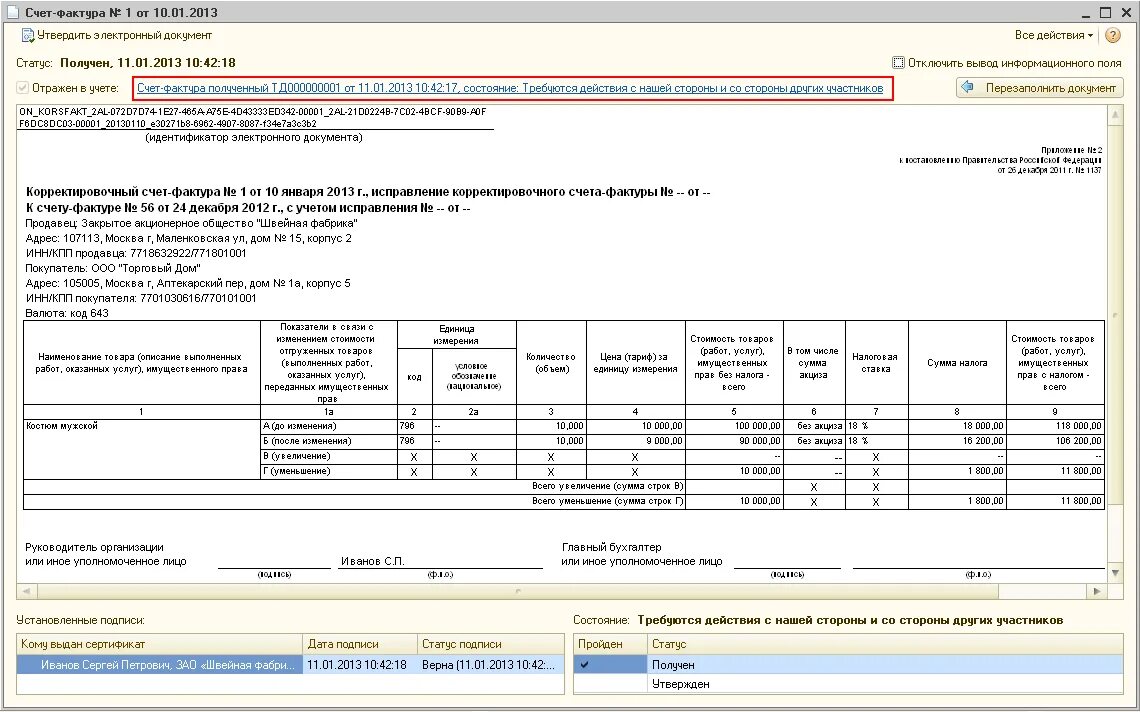Image resolution: width=1140 pixels, height=712 pixels.
Task: Click the signature date 11.01.2013 10:42:18 cell
Action: coord(361,665)
